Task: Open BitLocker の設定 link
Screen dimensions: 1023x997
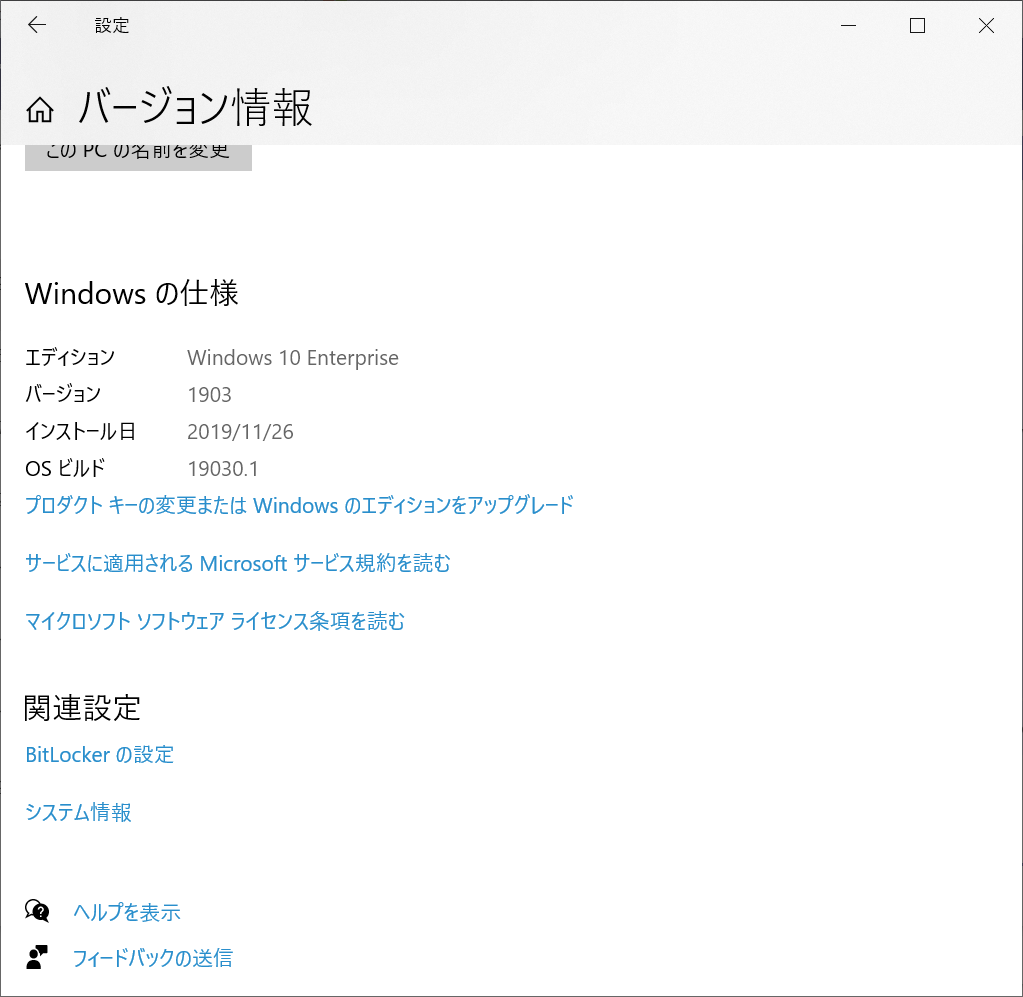Action: 100,755
